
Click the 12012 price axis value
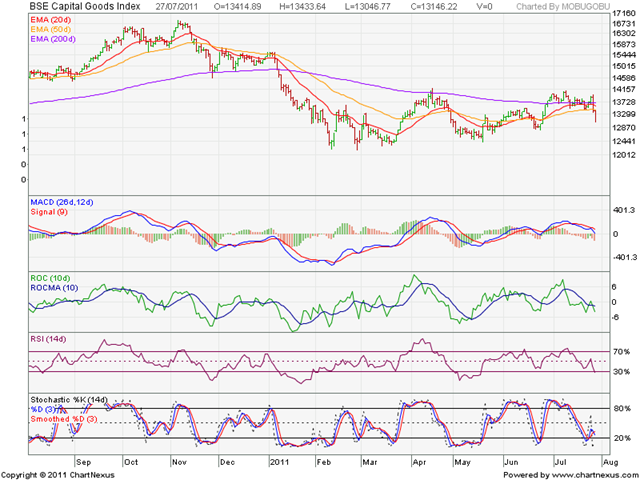pyautogui.click(x=624, y=155)
